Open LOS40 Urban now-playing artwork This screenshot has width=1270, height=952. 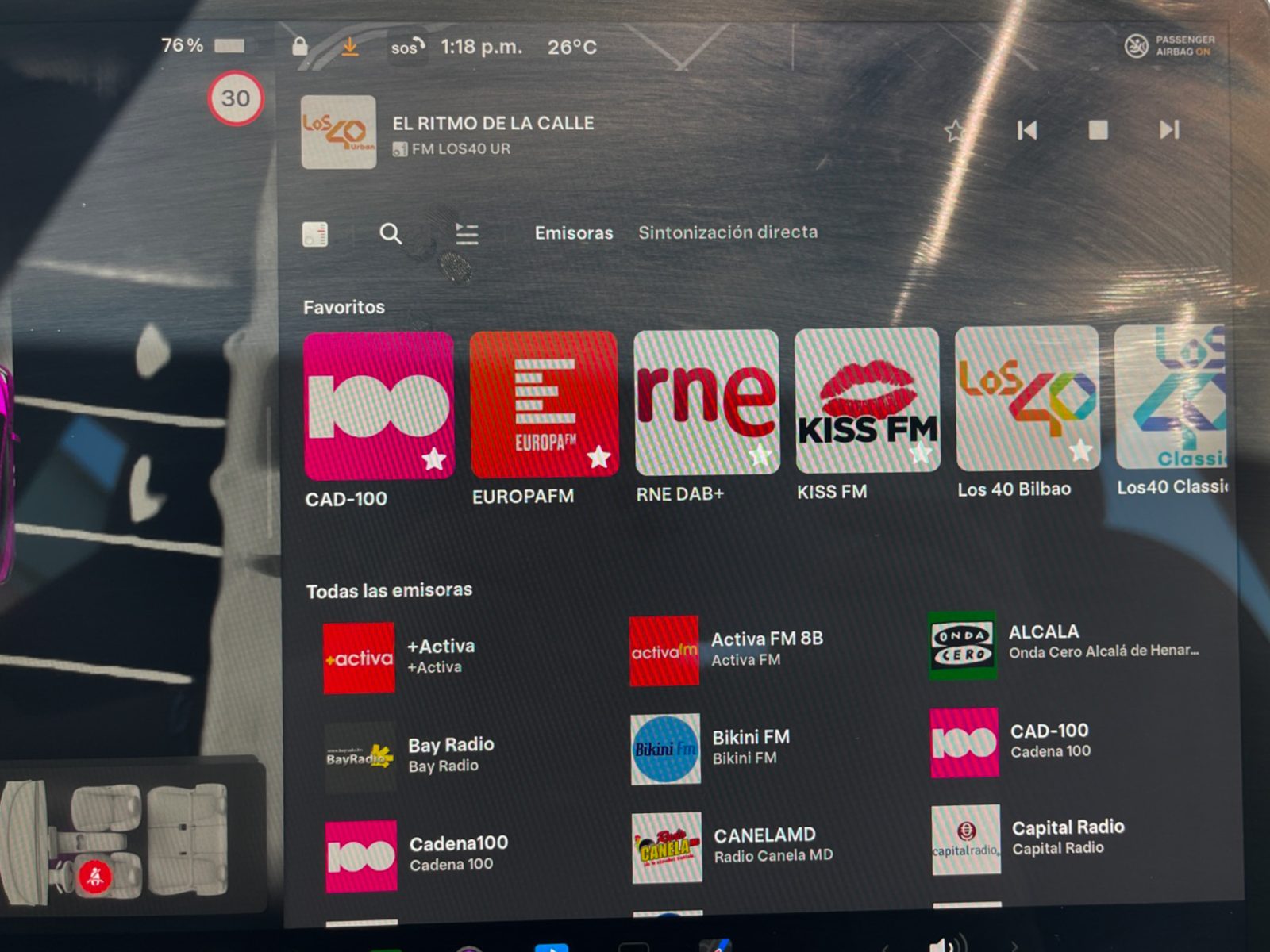(x=339, y=132)
